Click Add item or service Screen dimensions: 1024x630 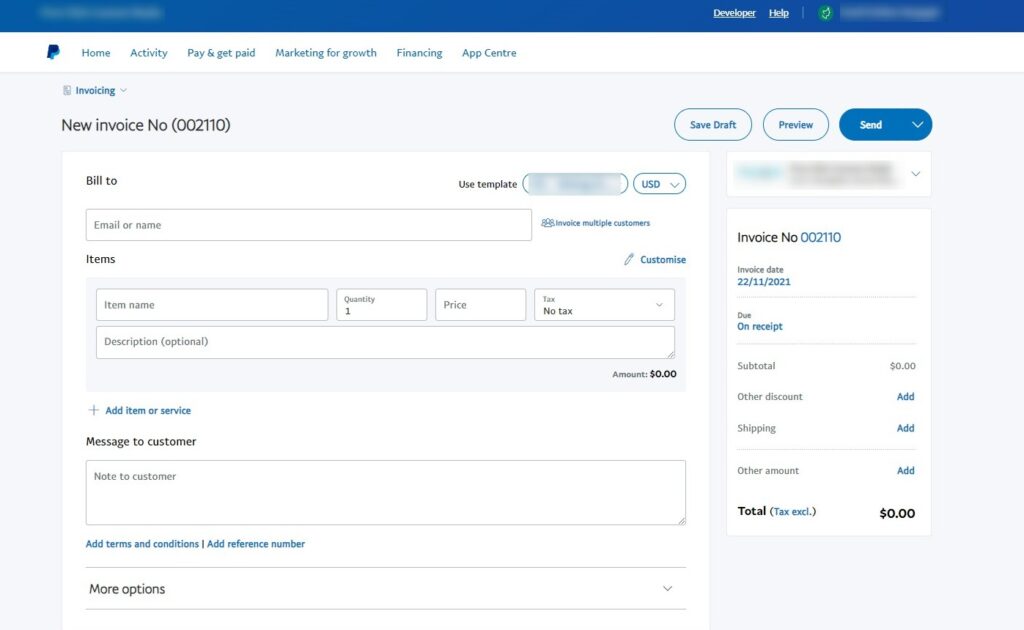pyautogui.click(x=148, y=410)
